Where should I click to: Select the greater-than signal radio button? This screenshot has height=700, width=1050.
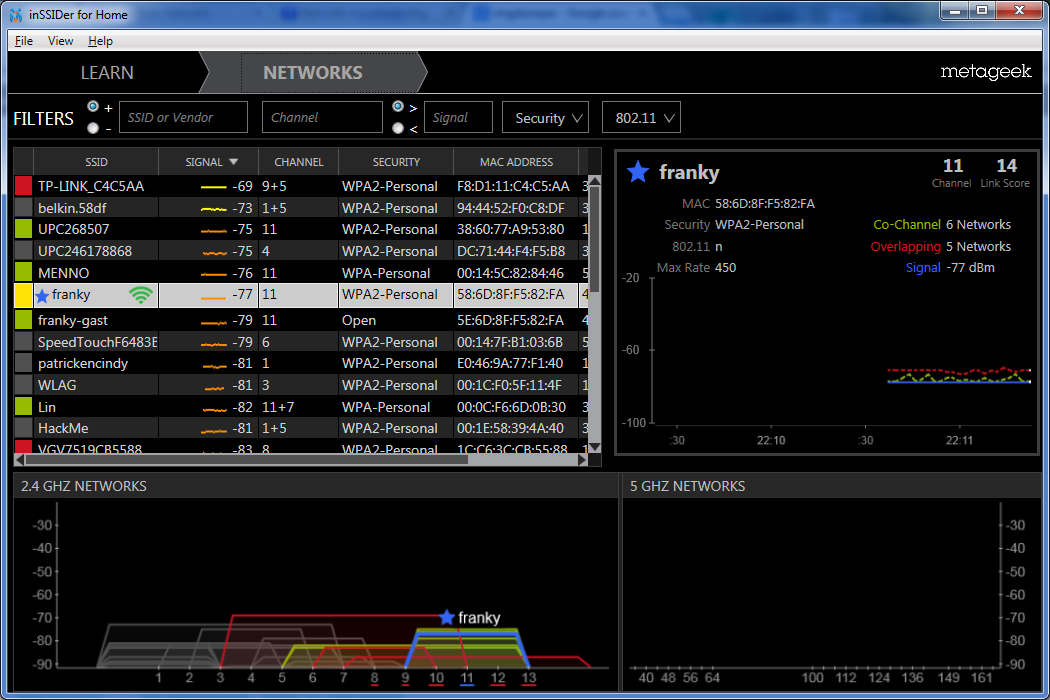tap(398, 107)
